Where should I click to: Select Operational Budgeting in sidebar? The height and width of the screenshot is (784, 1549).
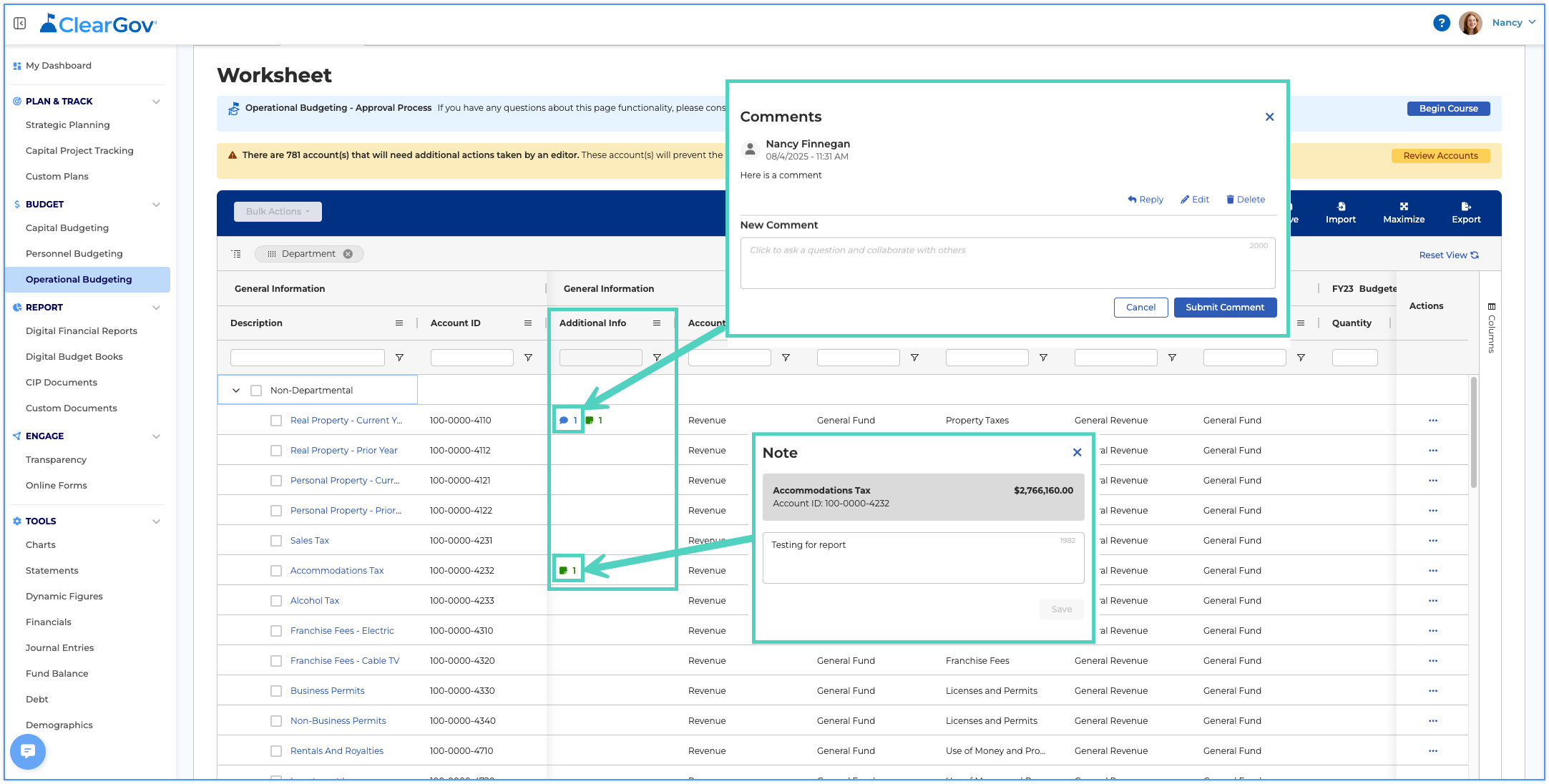[87, 280]
